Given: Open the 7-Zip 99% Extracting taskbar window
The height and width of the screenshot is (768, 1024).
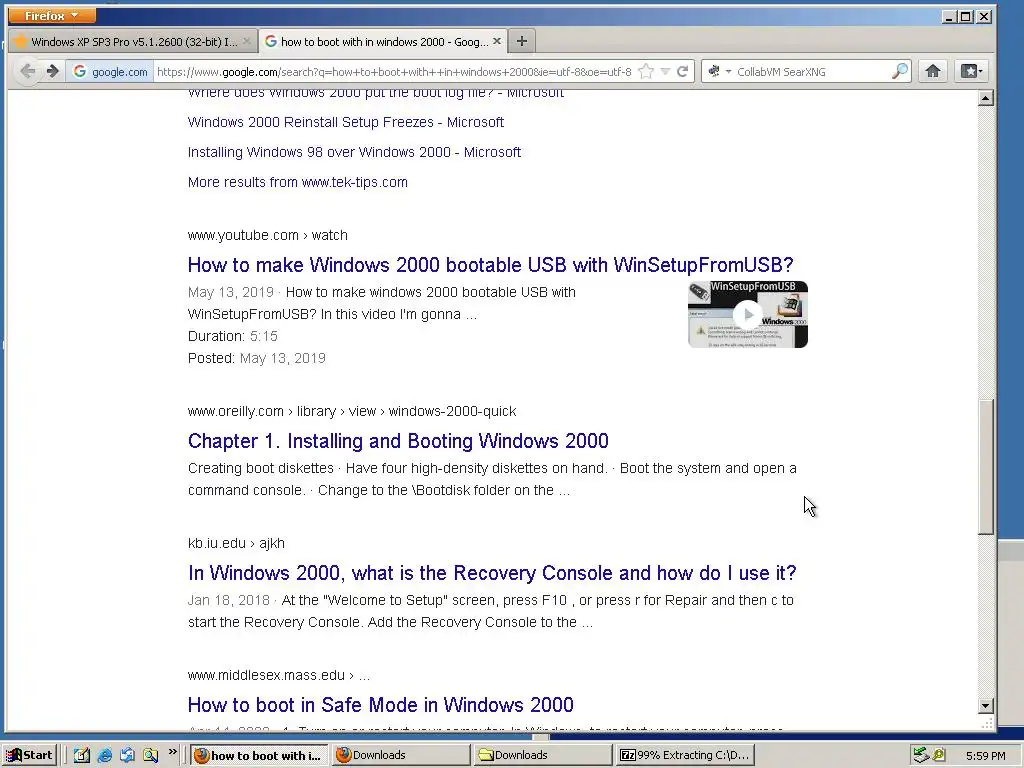Looking at the screenshot, I should click(684, 755).
